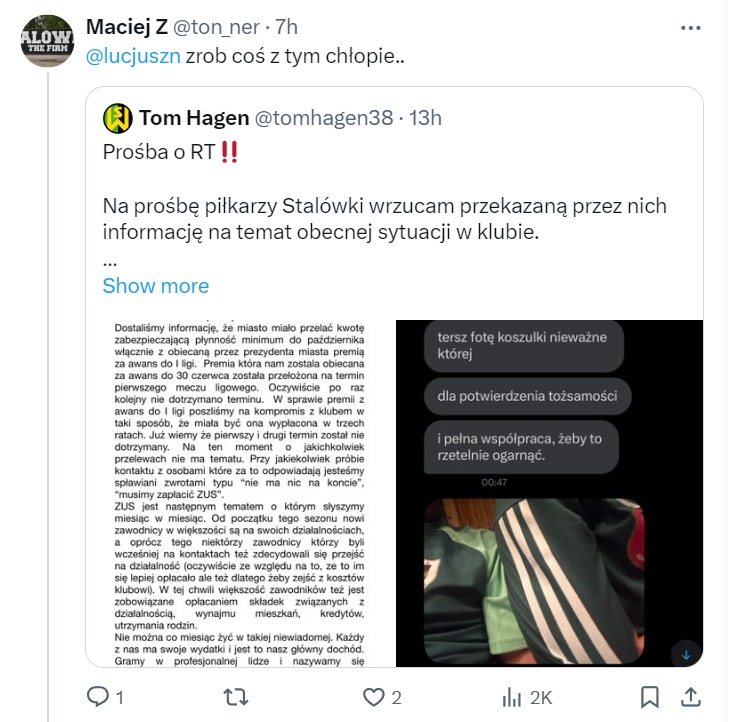
Task: View analytics showing 2K views
Action: [x=511, y=697]
